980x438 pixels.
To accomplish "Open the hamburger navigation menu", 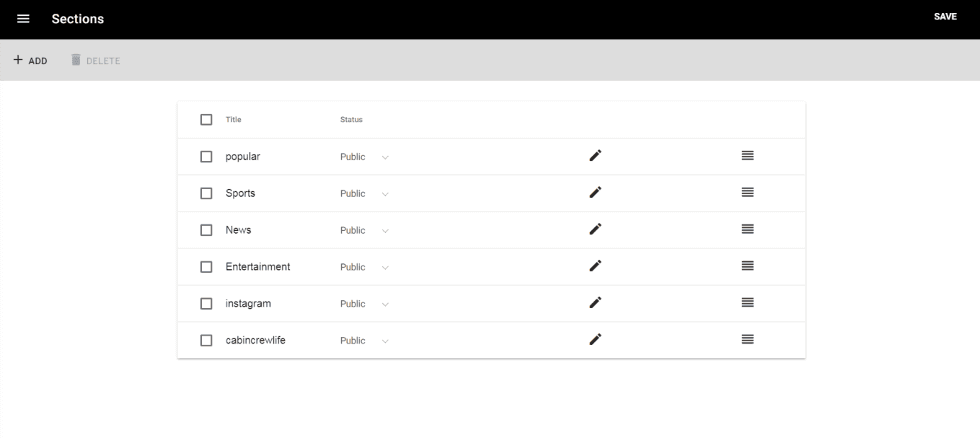I will click(23, 19).
